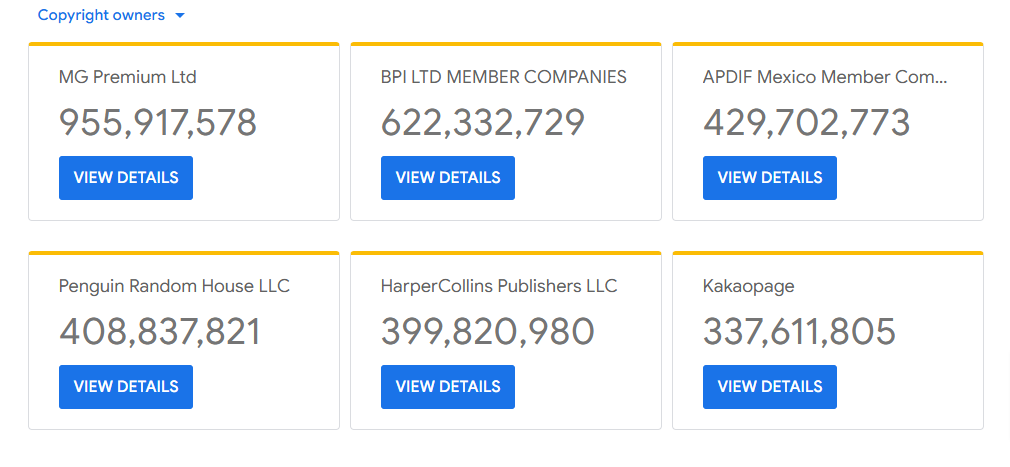1010x467 pixels.
Task: Select the MG Premium Ltd card title
Action: point(128,77)
